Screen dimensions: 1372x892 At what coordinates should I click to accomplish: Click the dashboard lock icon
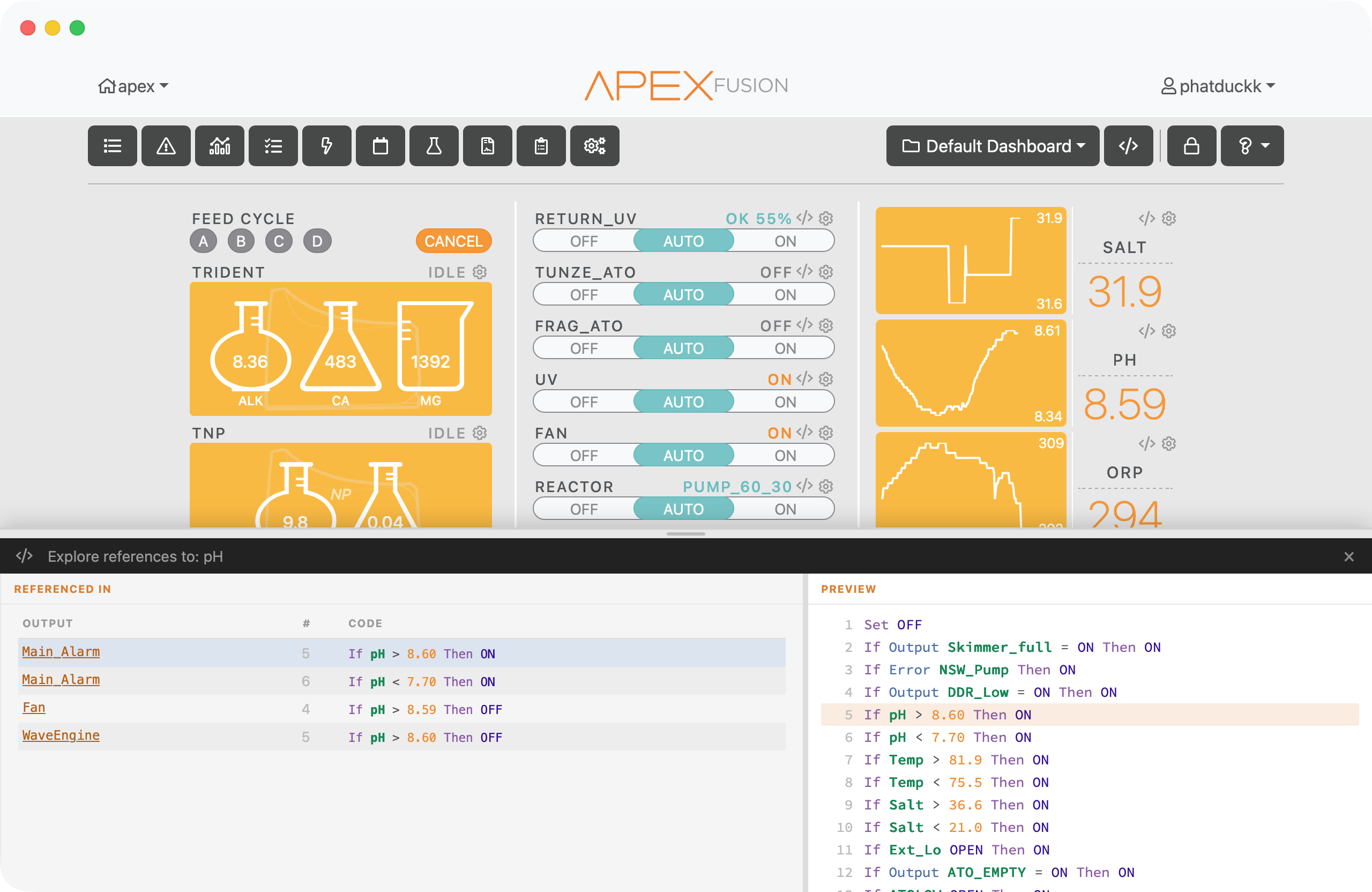tap(1191, 146)
